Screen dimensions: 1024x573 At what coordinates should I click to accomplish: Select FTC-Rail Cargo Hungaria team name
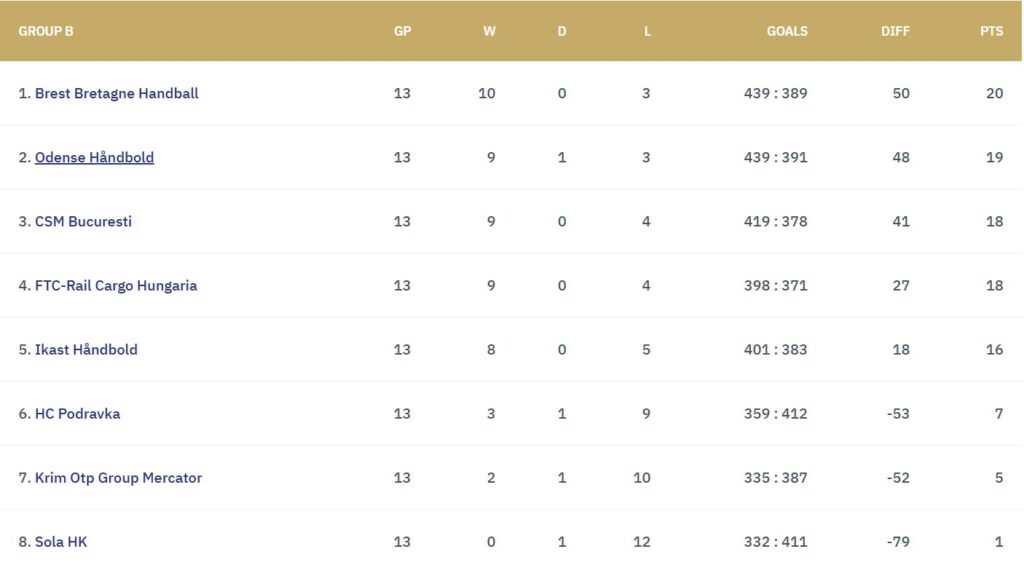coord(116,285)
